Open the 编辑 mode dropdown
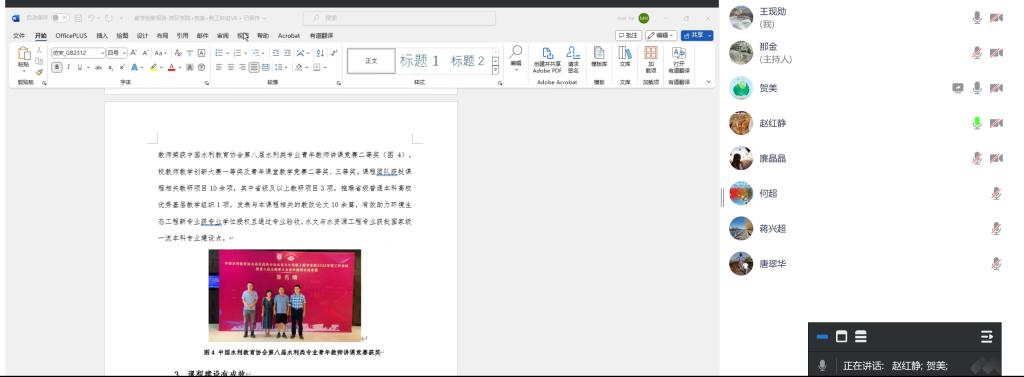 [x=661, y=35]
